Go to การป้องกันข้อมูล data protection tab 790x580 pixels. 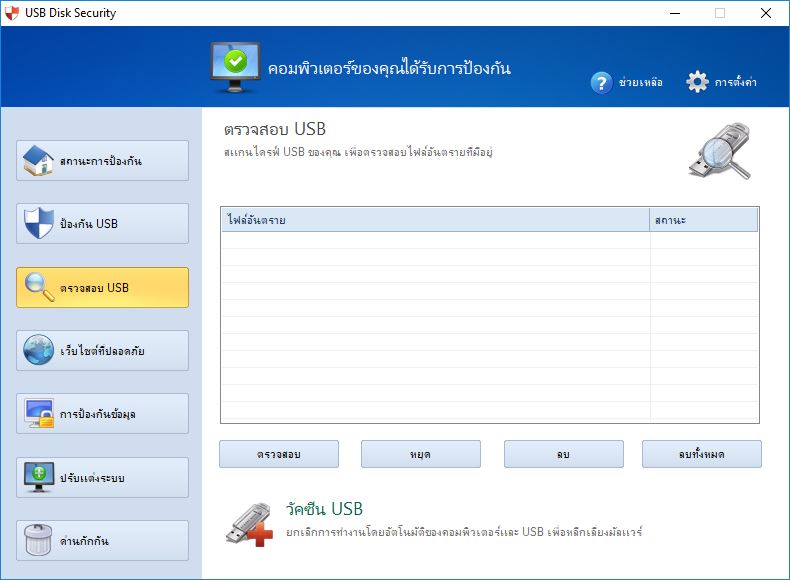(x=102, y=414)
